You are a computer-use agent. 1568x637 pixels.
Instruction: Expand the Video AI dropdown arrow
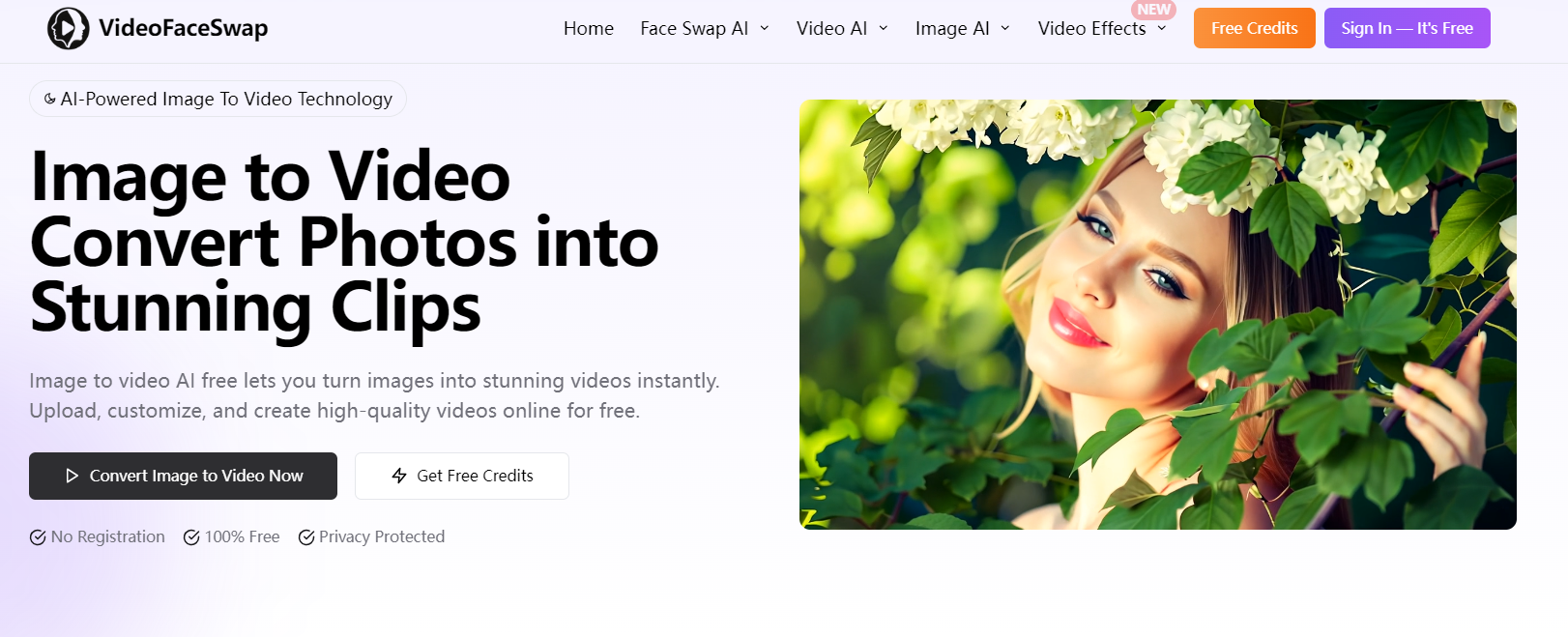tap(884, 28)
